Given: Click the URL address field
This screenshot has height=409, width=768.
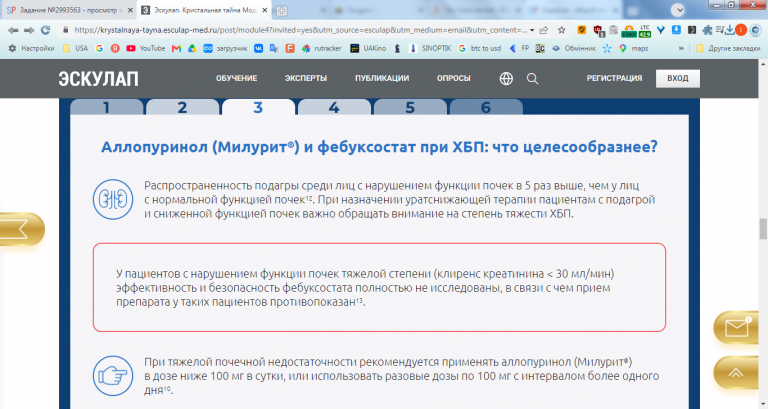Looking at the screenshot, I should click(300, 30).
